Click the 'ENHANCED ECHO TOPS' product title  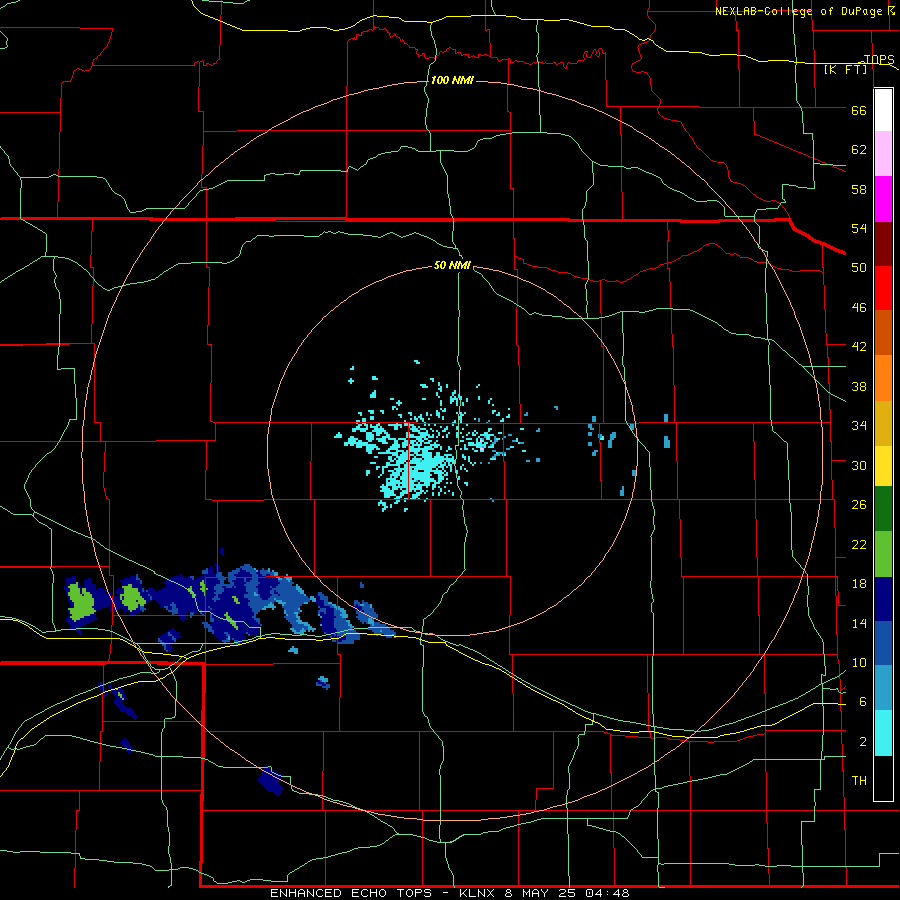tap(351, 893)
